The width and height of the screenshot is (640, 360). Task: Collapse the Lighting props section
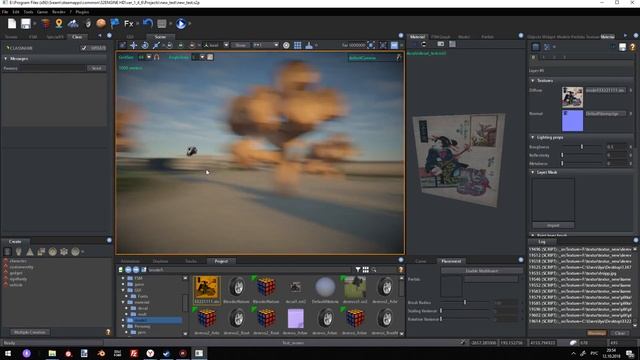(x=533, y=138)
